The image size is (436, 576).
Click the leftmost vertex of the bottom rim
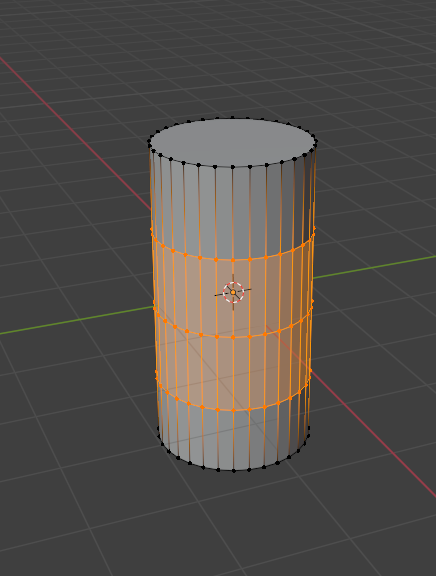click(158, 428)
